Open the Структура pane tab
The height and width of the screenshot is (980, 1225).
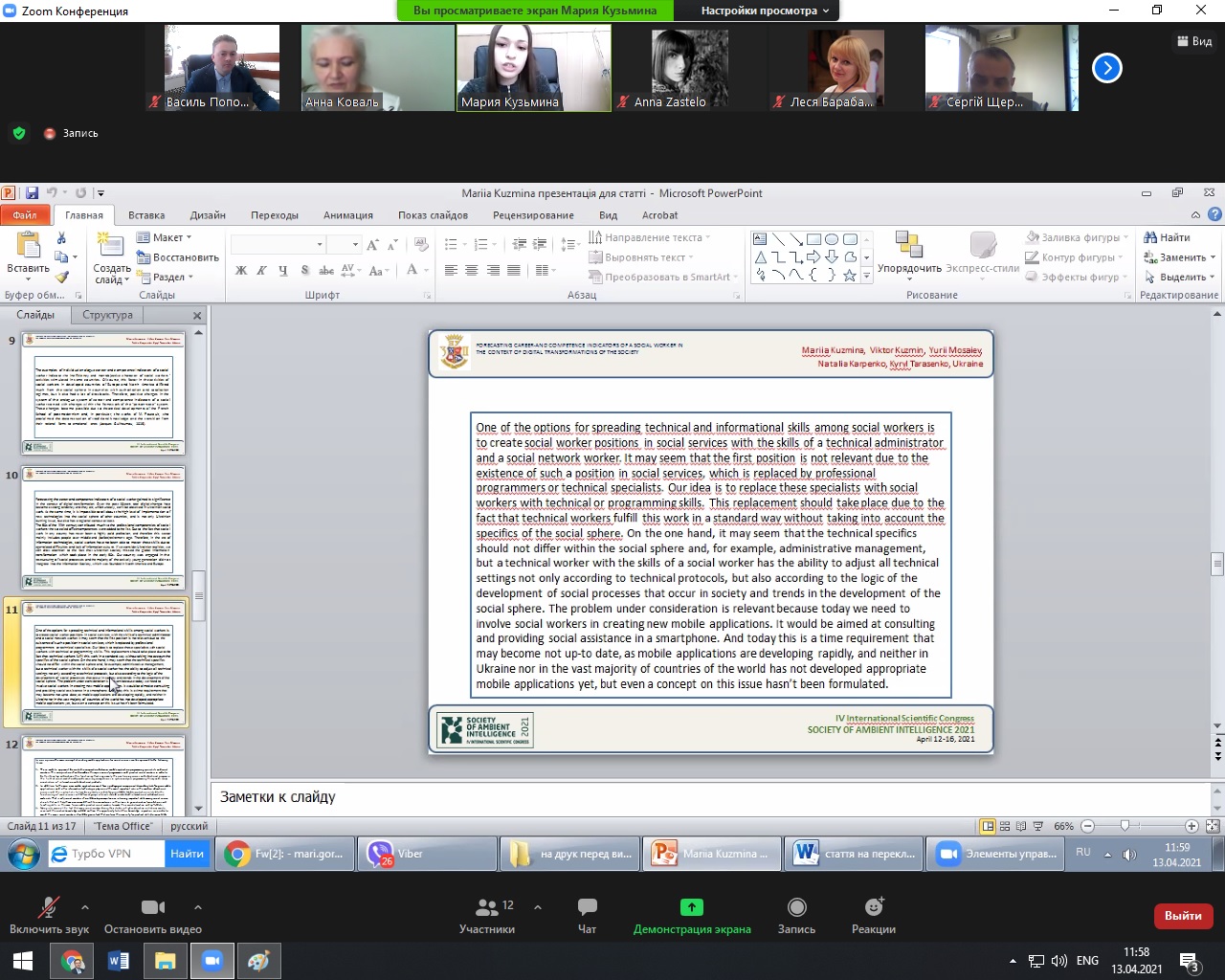(x=107, y=315)
